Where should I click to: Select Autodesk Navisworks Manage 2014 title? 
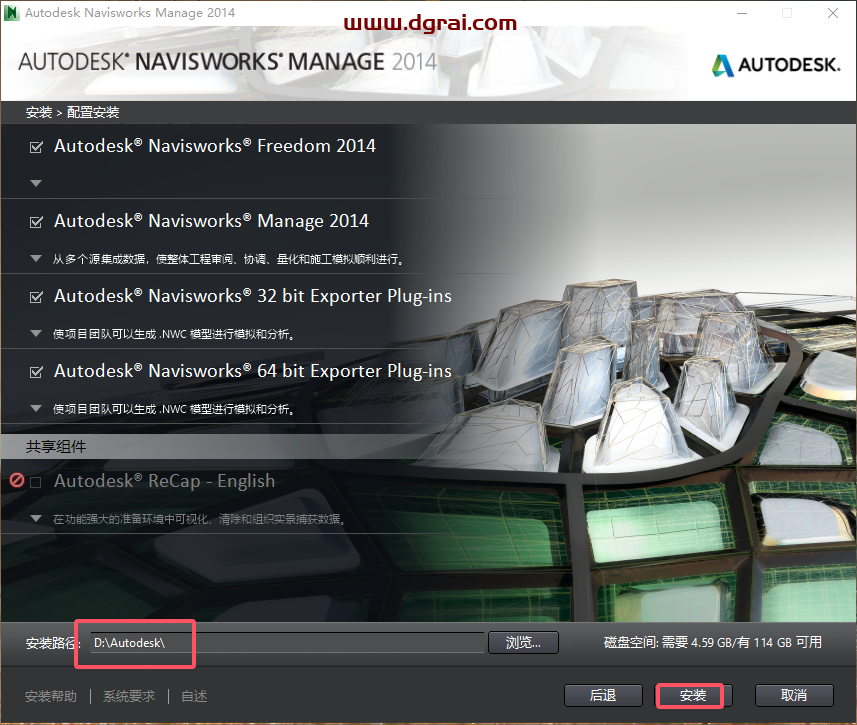pos(211,221)
